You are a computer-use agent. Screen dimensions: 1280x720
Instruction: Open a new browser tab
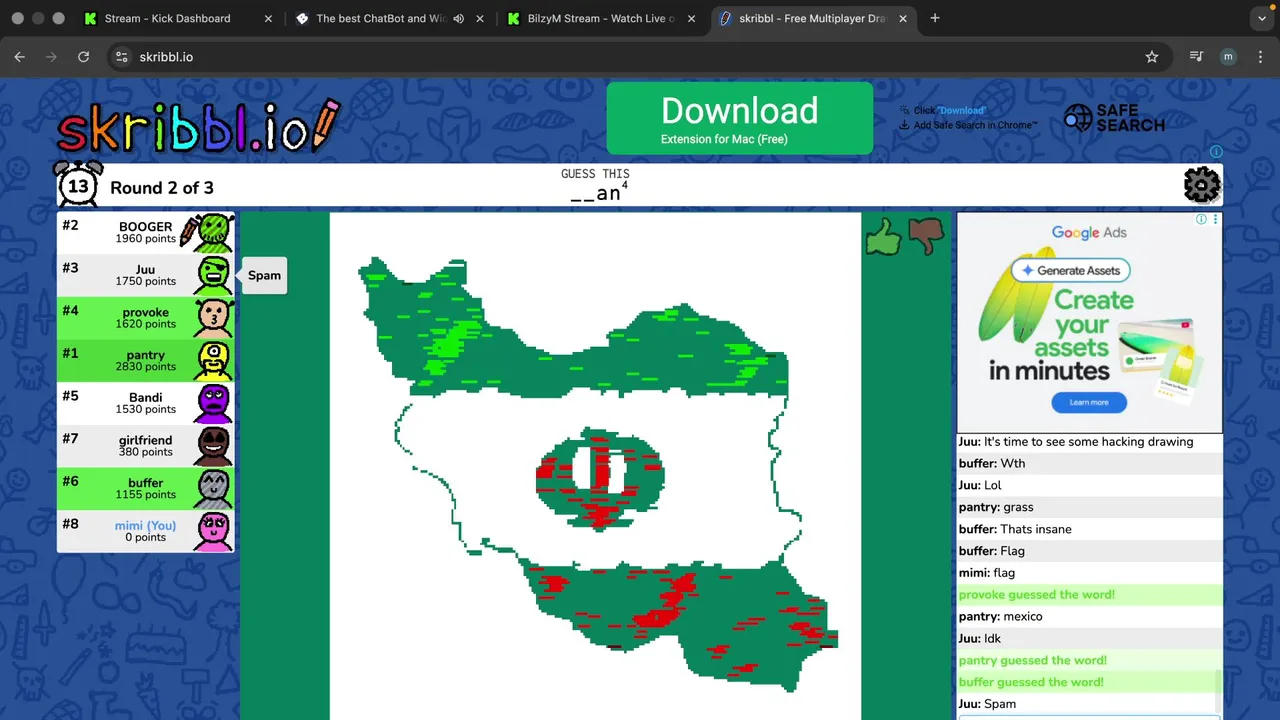point(935,18)
